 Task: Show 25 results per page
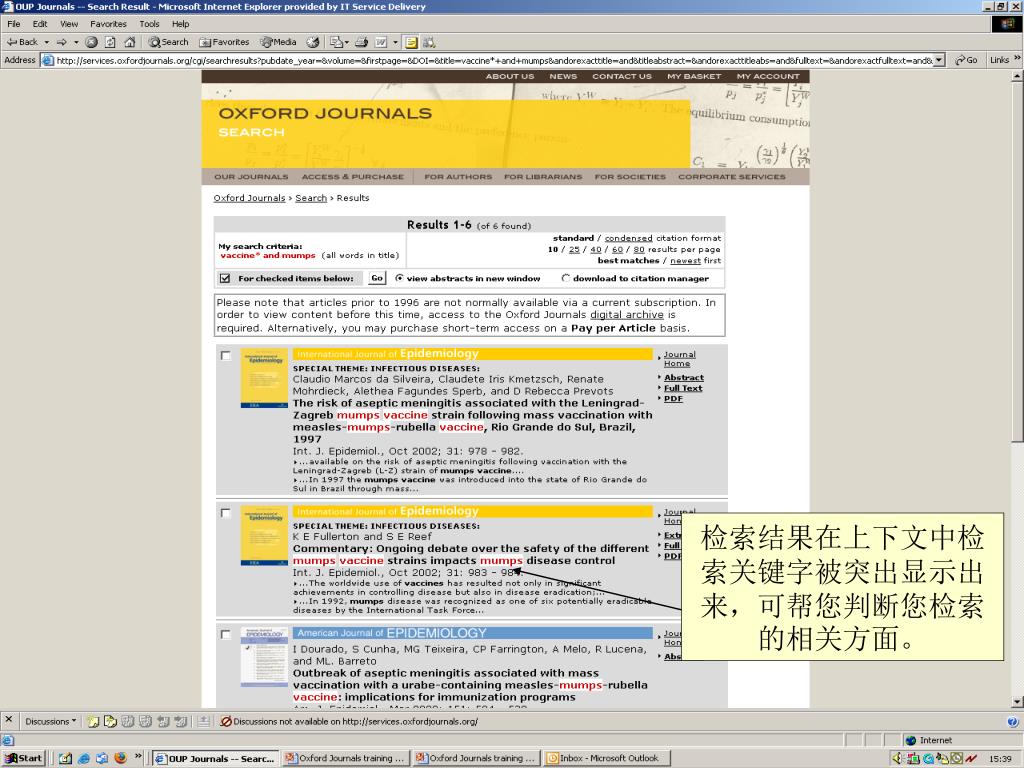(574, 249)
